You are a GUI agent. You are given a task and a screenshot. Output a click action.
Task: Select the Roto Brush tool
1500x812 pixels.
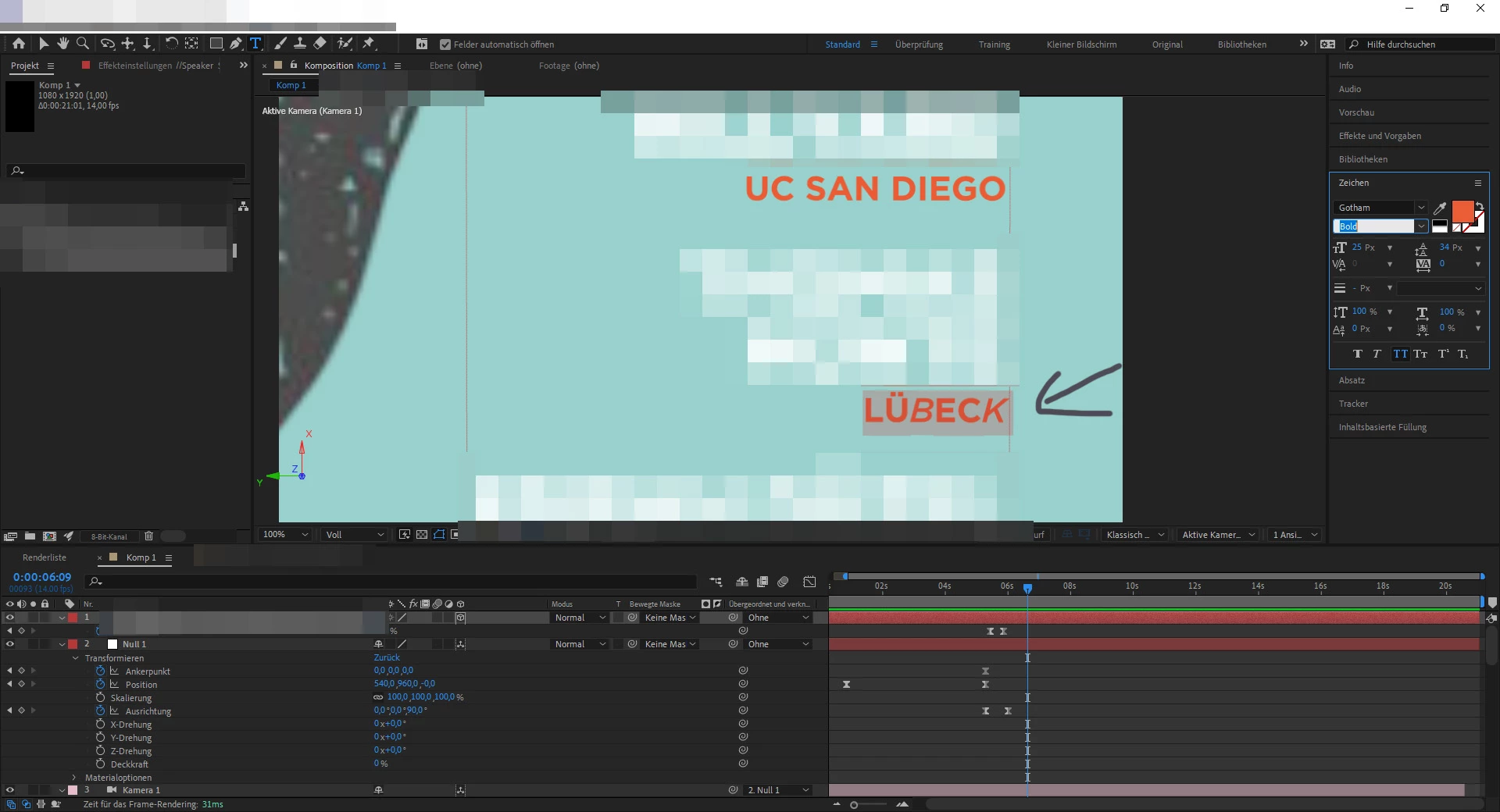345,44
